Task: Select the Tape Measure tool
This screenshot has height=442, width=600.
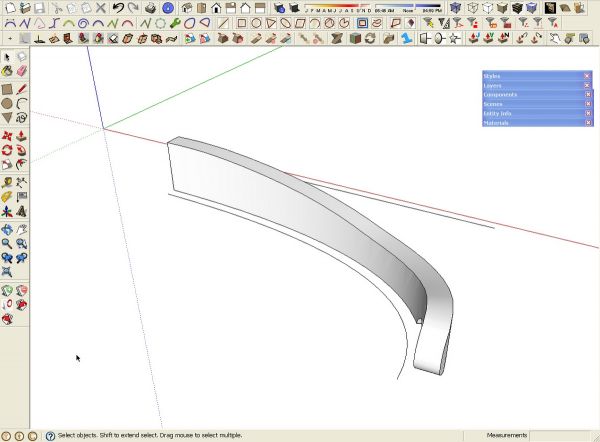Action: coord(7,183)
